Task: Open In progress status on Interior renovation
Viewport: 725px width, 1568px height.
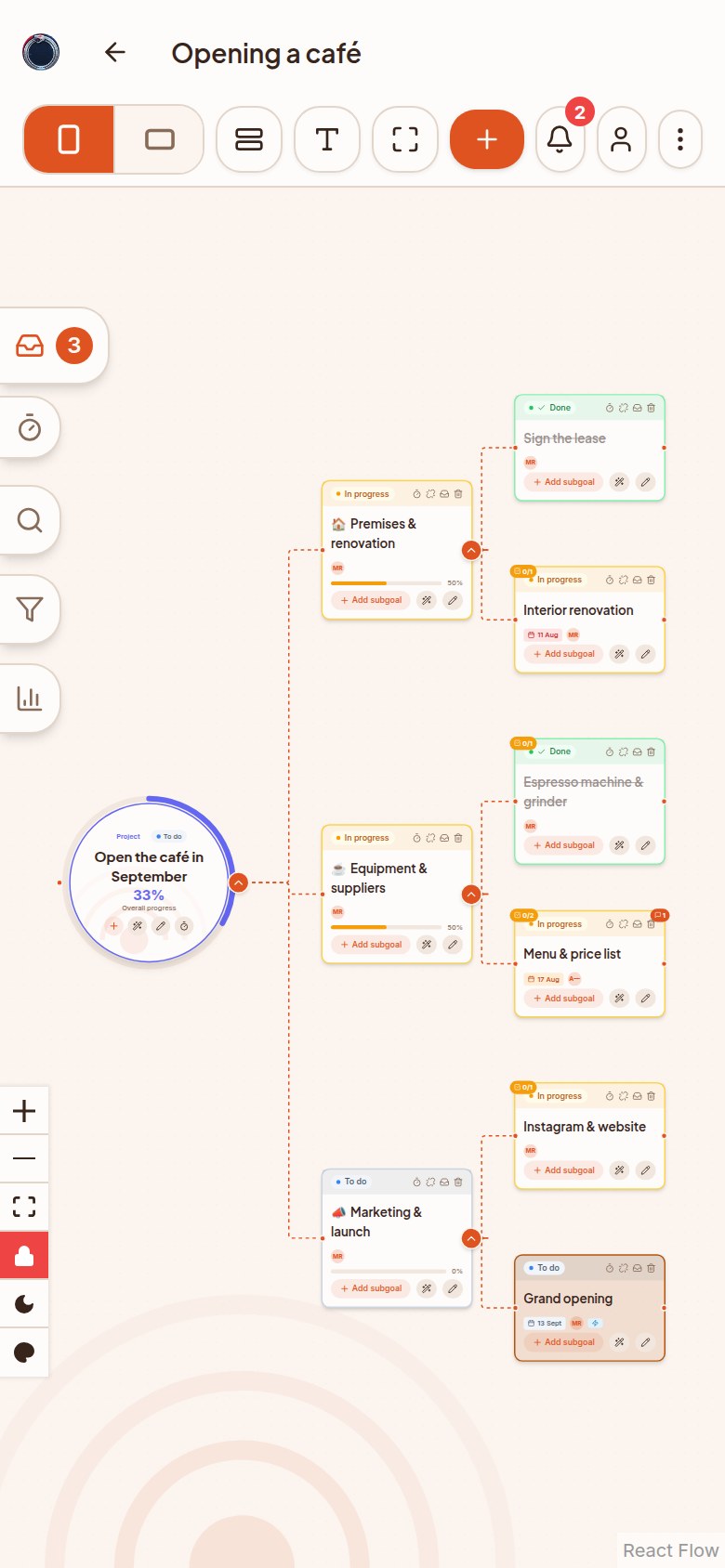Action: pos(556,580)
